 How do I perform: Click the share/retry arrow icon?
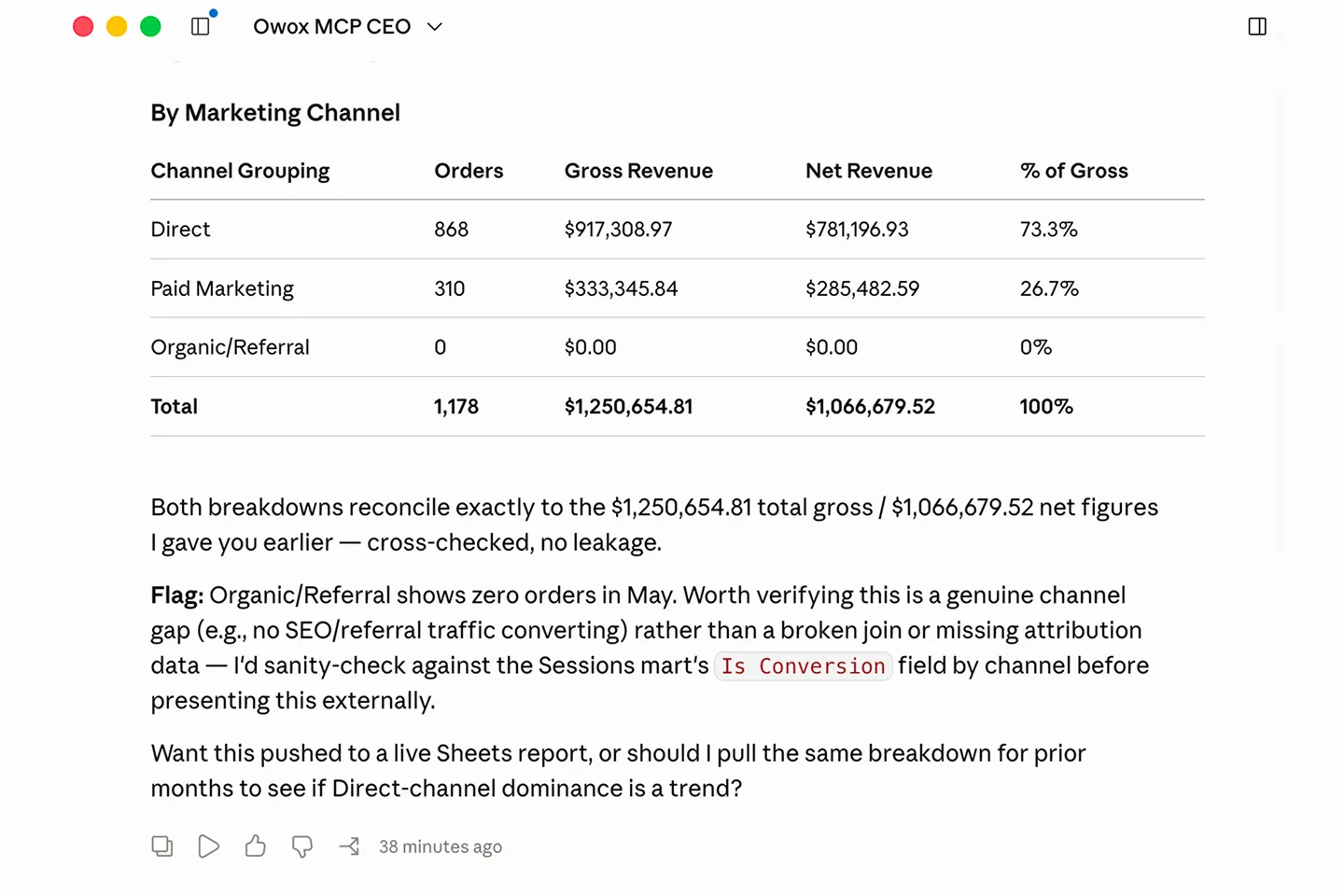349,847
